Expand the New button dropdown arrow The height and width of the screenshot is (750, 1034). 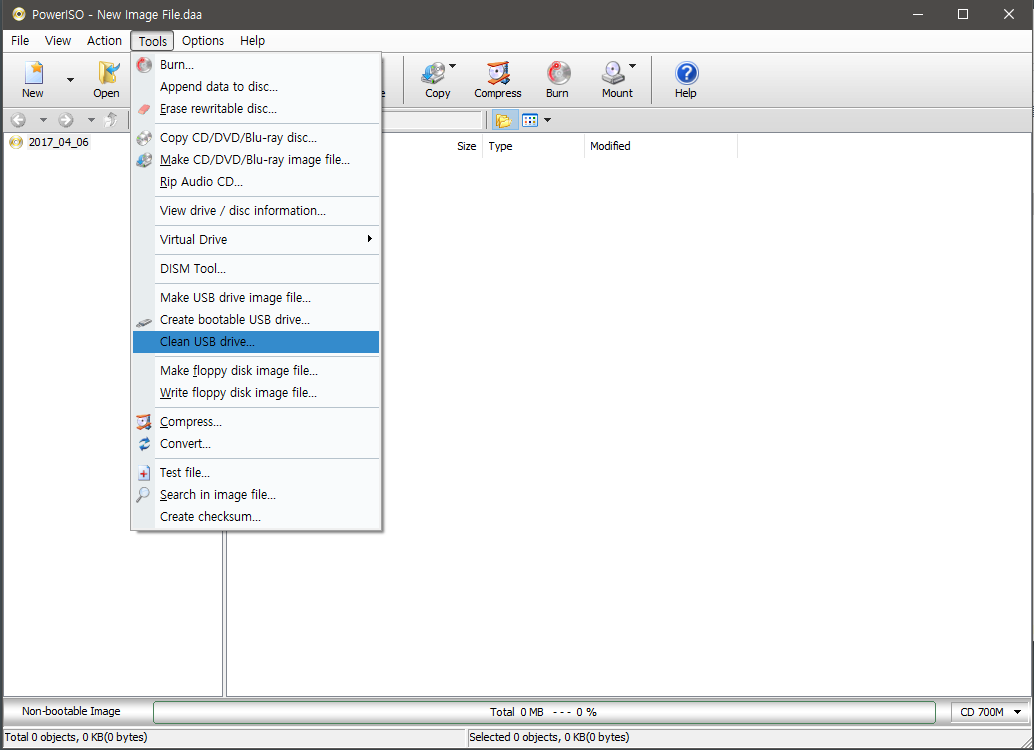(70, 80)
